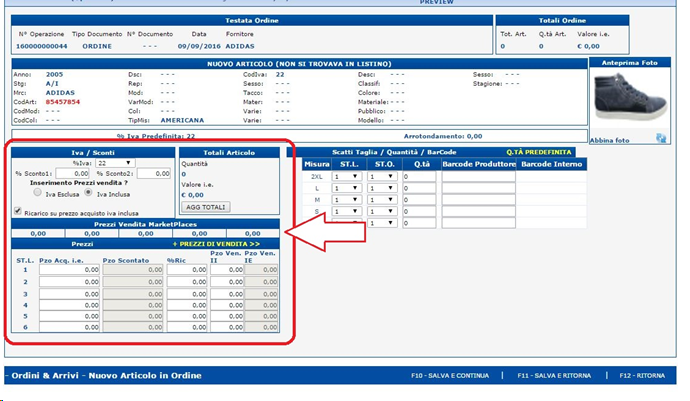The image size is (690, 401).
Task: Toggle Ricarico su prezzo acquisto iva inclusa checkbox
Action: 18,211
